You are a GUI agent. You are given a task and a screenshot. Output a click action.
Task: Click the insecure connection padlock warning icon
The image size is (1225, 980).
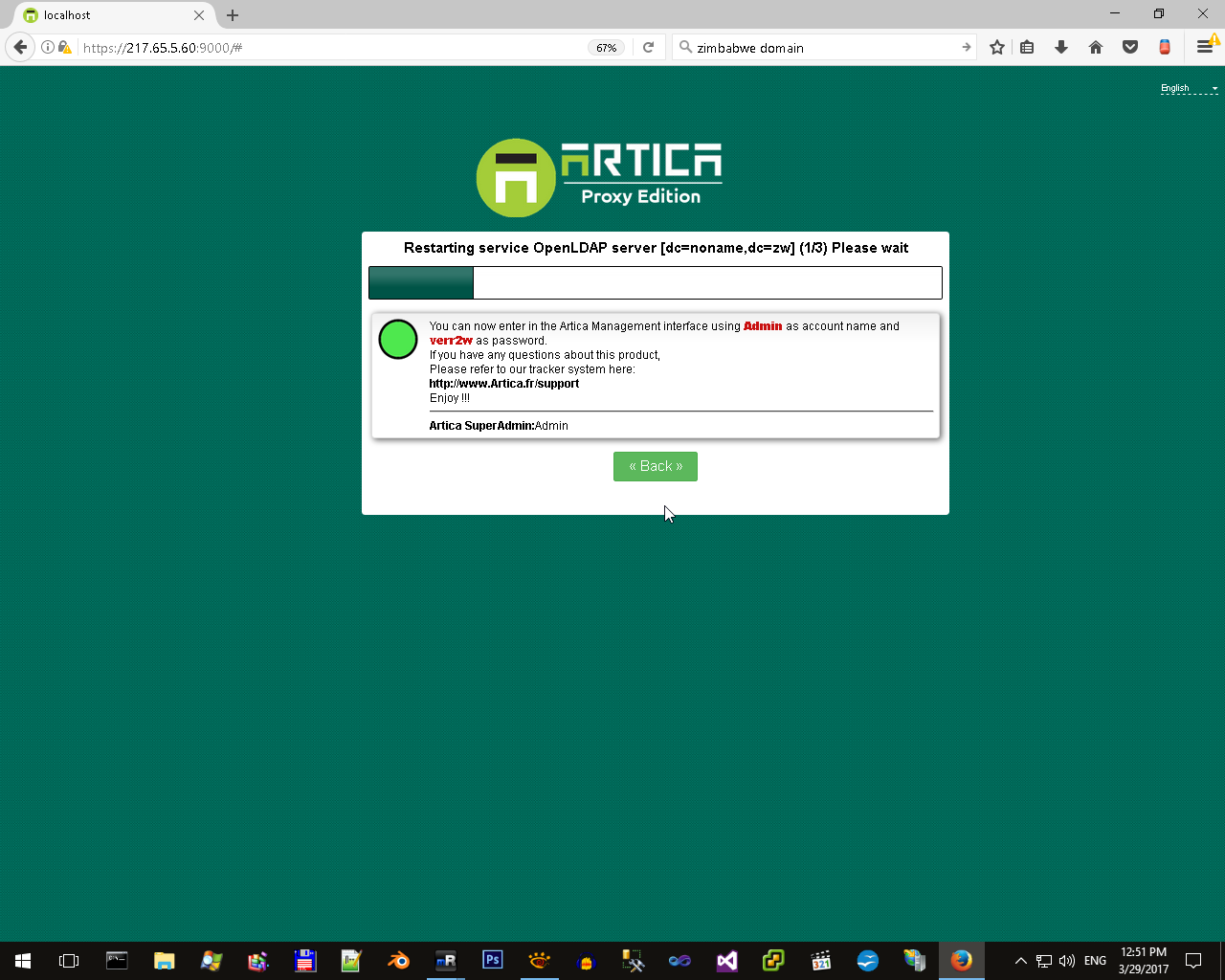pos(64,47)
